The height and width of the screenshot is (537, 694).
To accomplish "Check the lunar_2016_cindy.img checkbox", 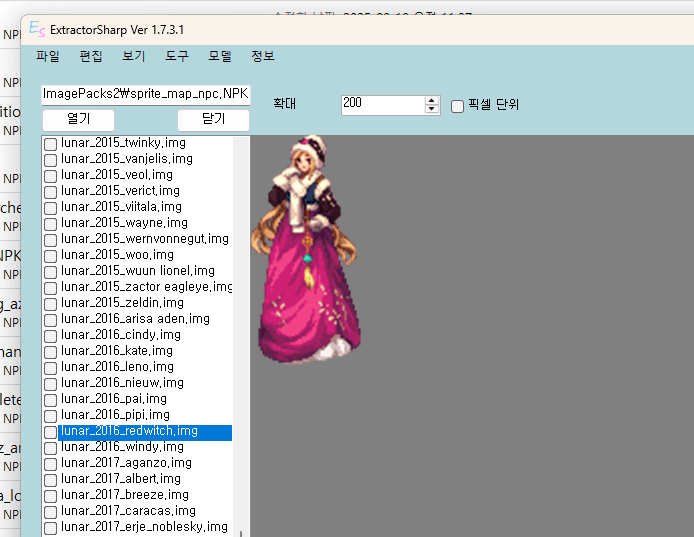I will pyautogui.click(x=50, y=336).
